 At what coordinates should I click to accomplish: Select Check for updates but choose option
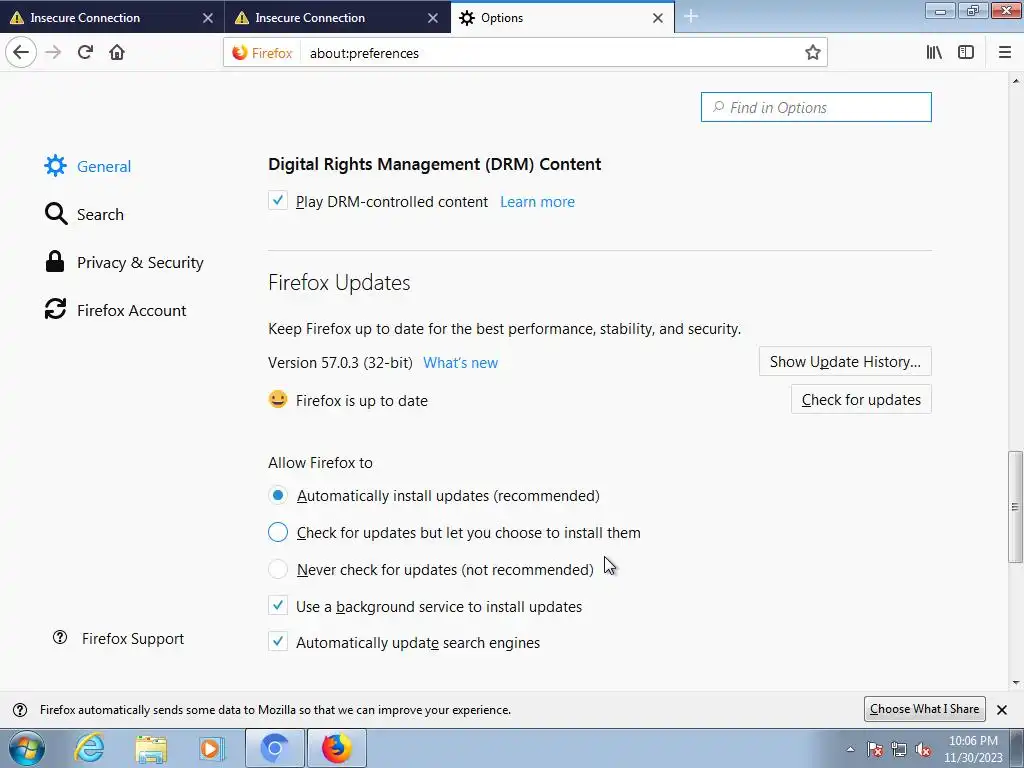(278, 532)
